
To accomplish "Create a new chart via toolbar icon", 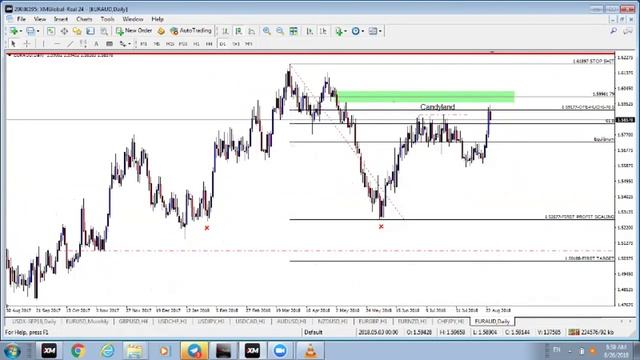I will click(x=13, y=31).
